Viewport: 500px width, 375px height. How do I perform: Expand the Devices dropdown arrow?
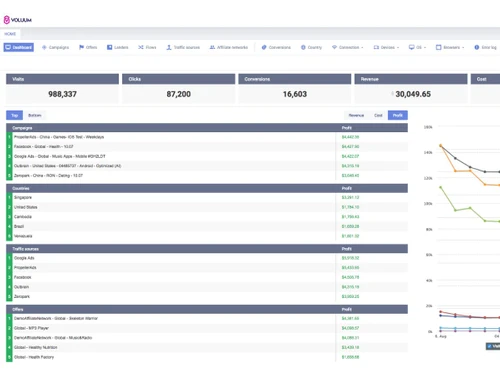tap(398, 48)
